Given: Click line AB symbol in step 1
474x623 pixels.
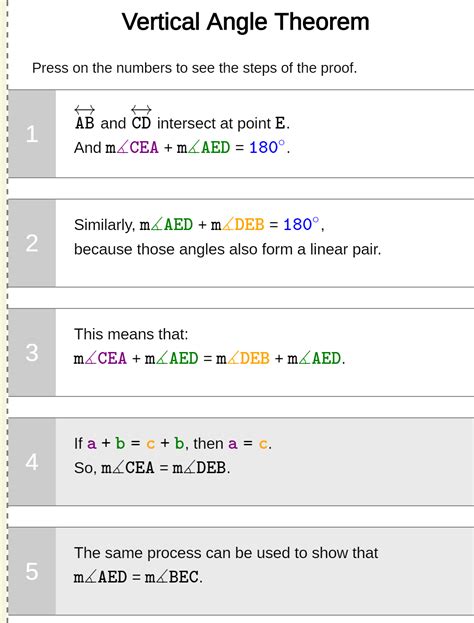Looking at the screenshot, I should (85, 118).
